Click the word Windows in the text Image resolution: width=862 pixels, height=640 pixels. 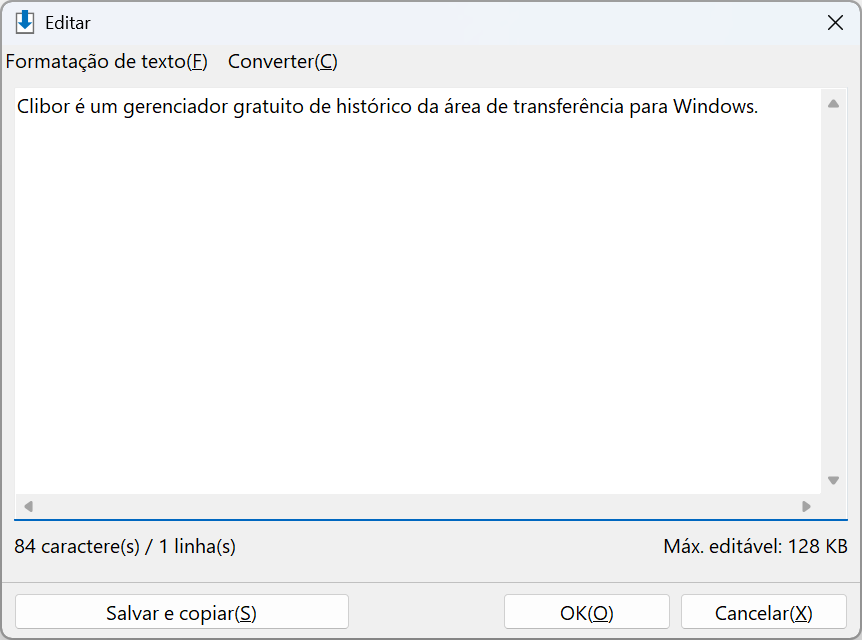(716, 106)
